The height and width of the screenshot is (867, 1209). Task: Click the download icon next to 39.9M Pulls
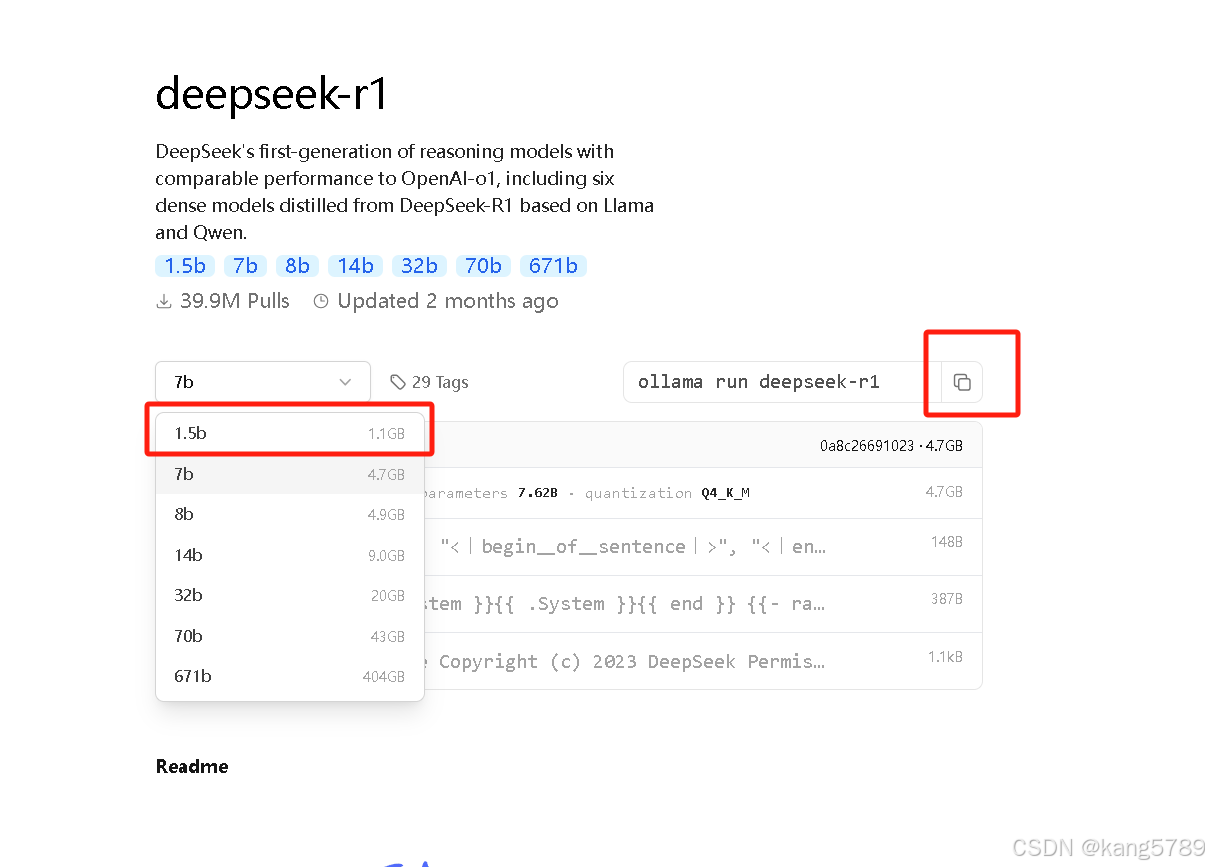click(164, 301)
